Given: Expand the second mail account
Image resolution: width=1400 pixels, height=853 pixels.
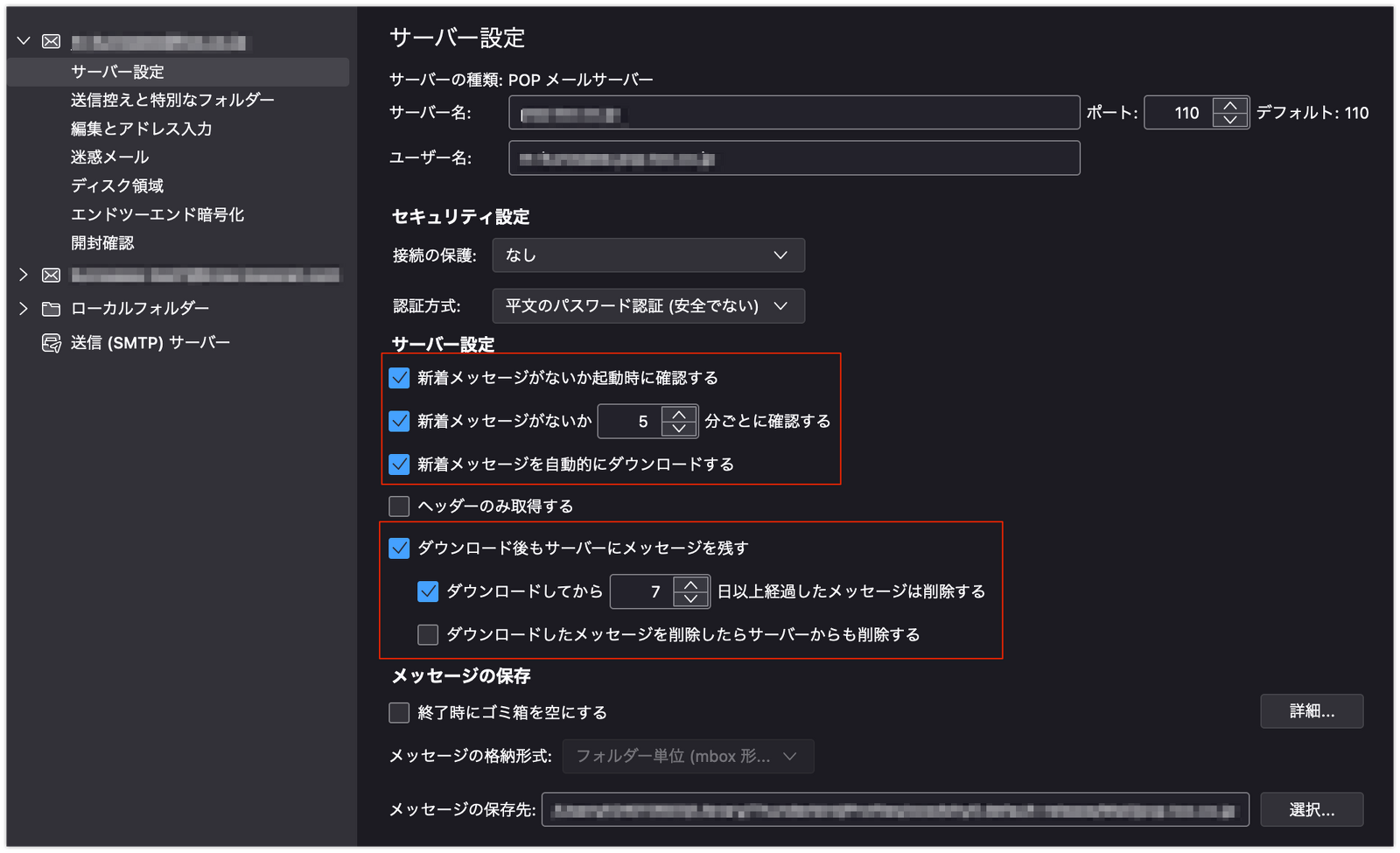Looking at the screenshot, I should [x=24, y=276].
